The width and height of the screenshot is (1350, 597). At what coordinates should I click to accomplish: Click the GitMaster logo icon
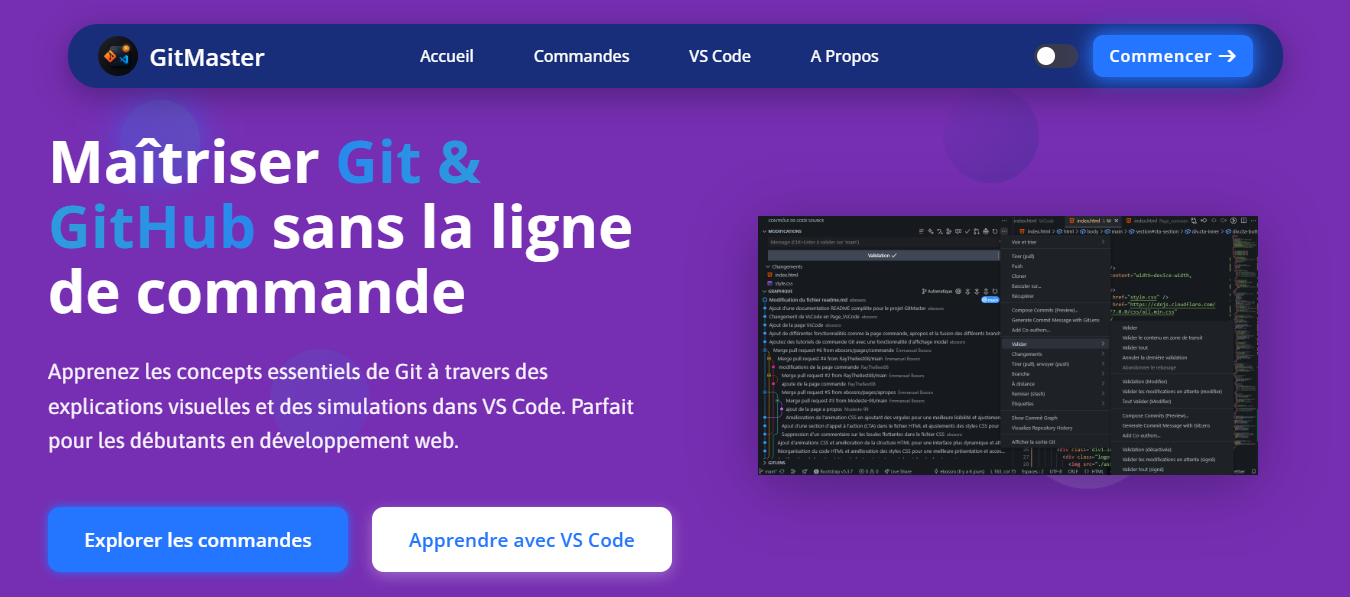tap(118, 56)
